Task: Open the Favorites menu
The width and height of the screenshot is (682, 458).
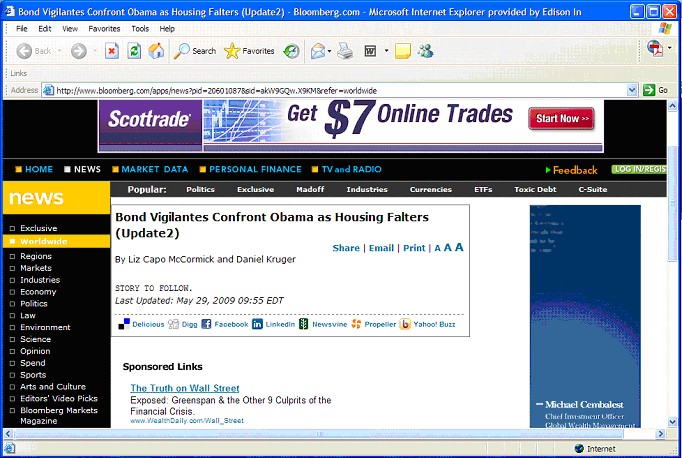Action: [x=104, y=29]
